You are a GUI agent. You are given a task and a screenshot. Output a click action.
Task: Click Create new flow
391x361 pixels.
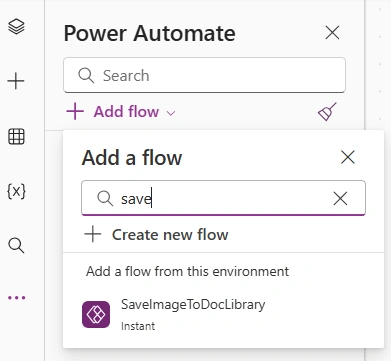tap(156, 234)
